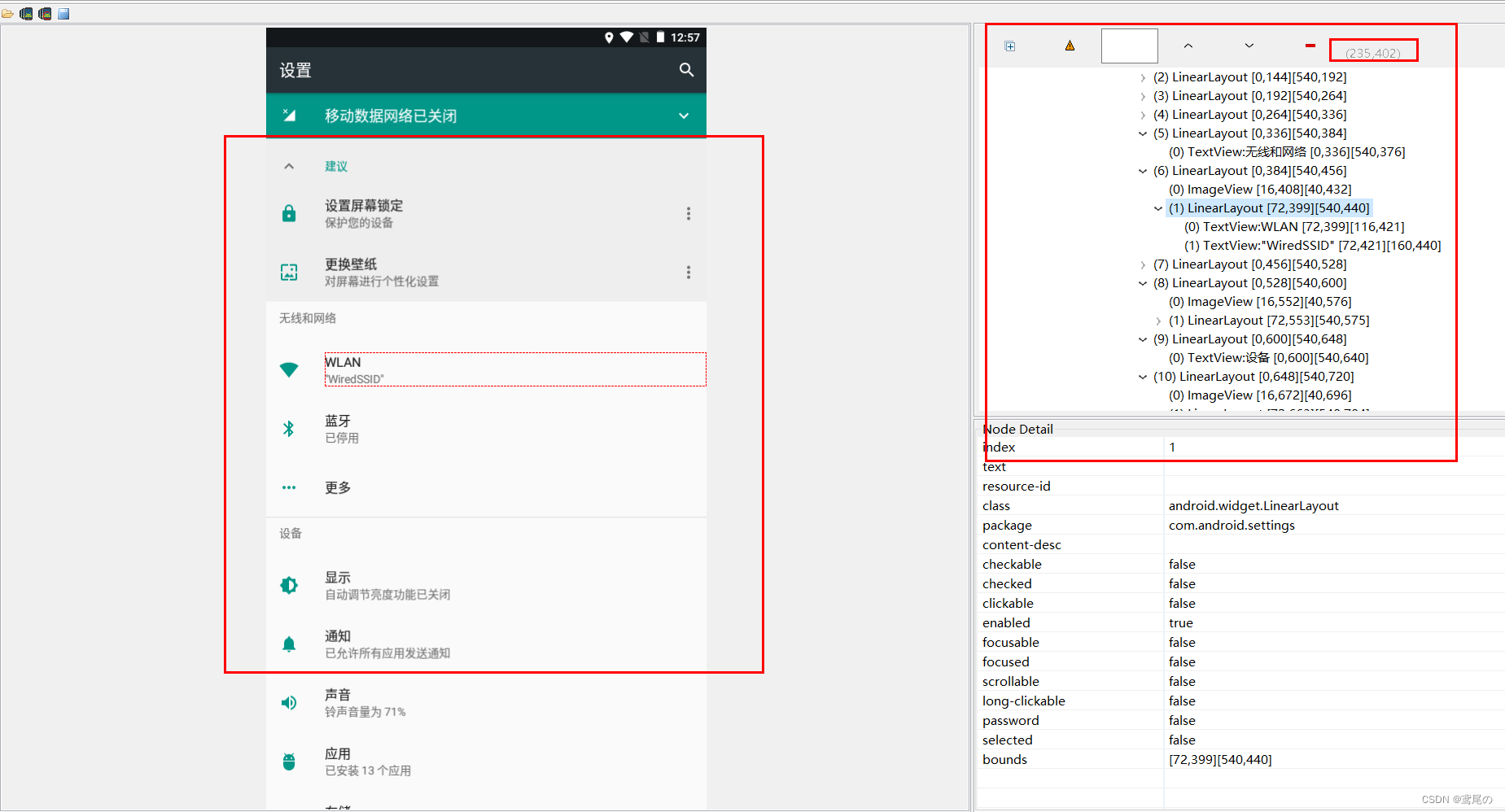Open the three-dot menu for 设置屏幕锁定
Image resolution: width=1505 pixels, height=812 pixels.
(x=689, y=213)
